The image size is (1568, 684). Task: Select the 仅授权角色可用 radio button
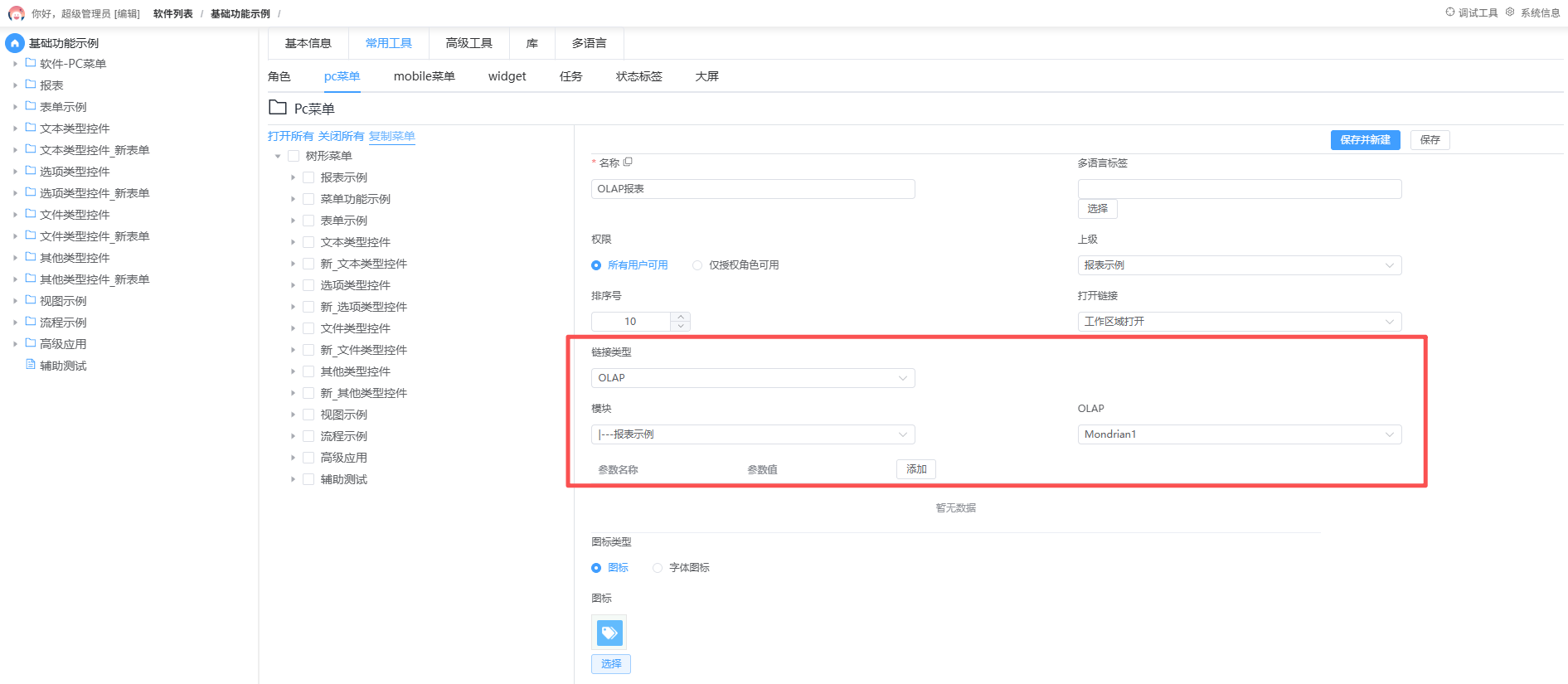click(697, 265)
